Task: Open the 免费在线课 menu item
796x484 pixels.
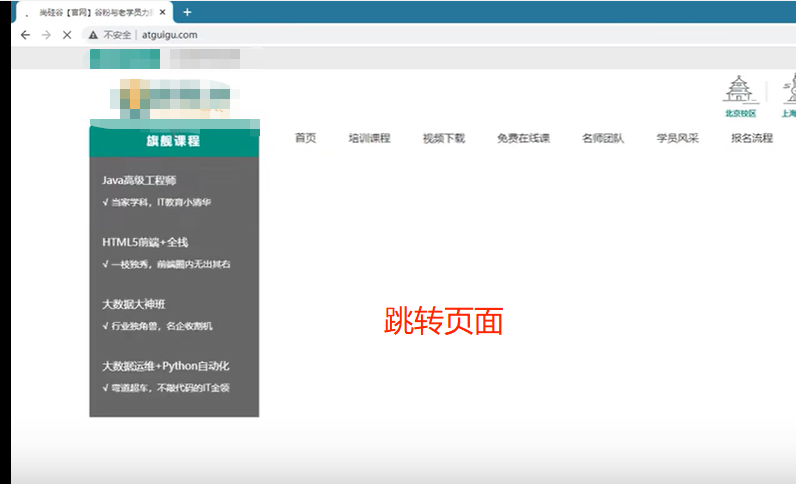Action: point(523,138)
